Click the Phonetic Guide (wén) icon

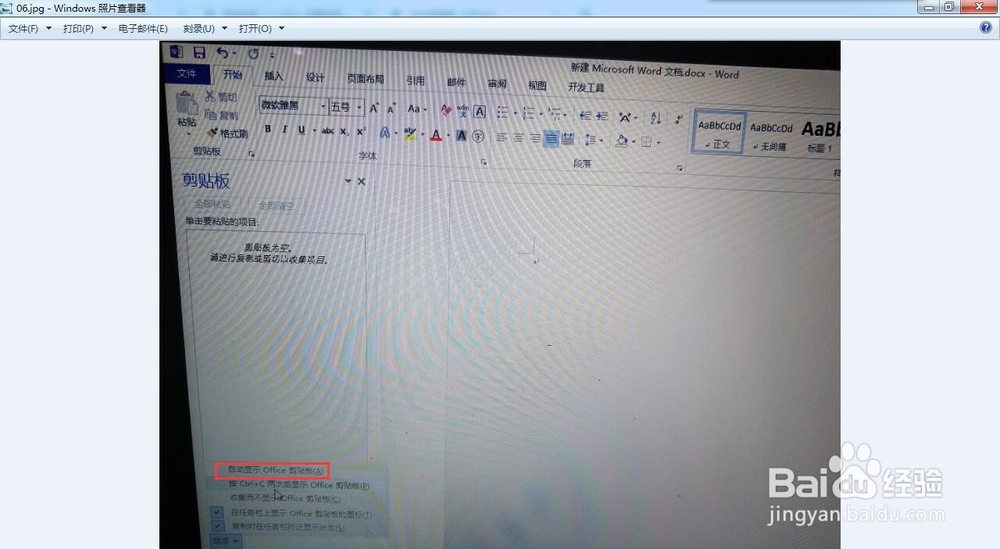click(462, 111)
